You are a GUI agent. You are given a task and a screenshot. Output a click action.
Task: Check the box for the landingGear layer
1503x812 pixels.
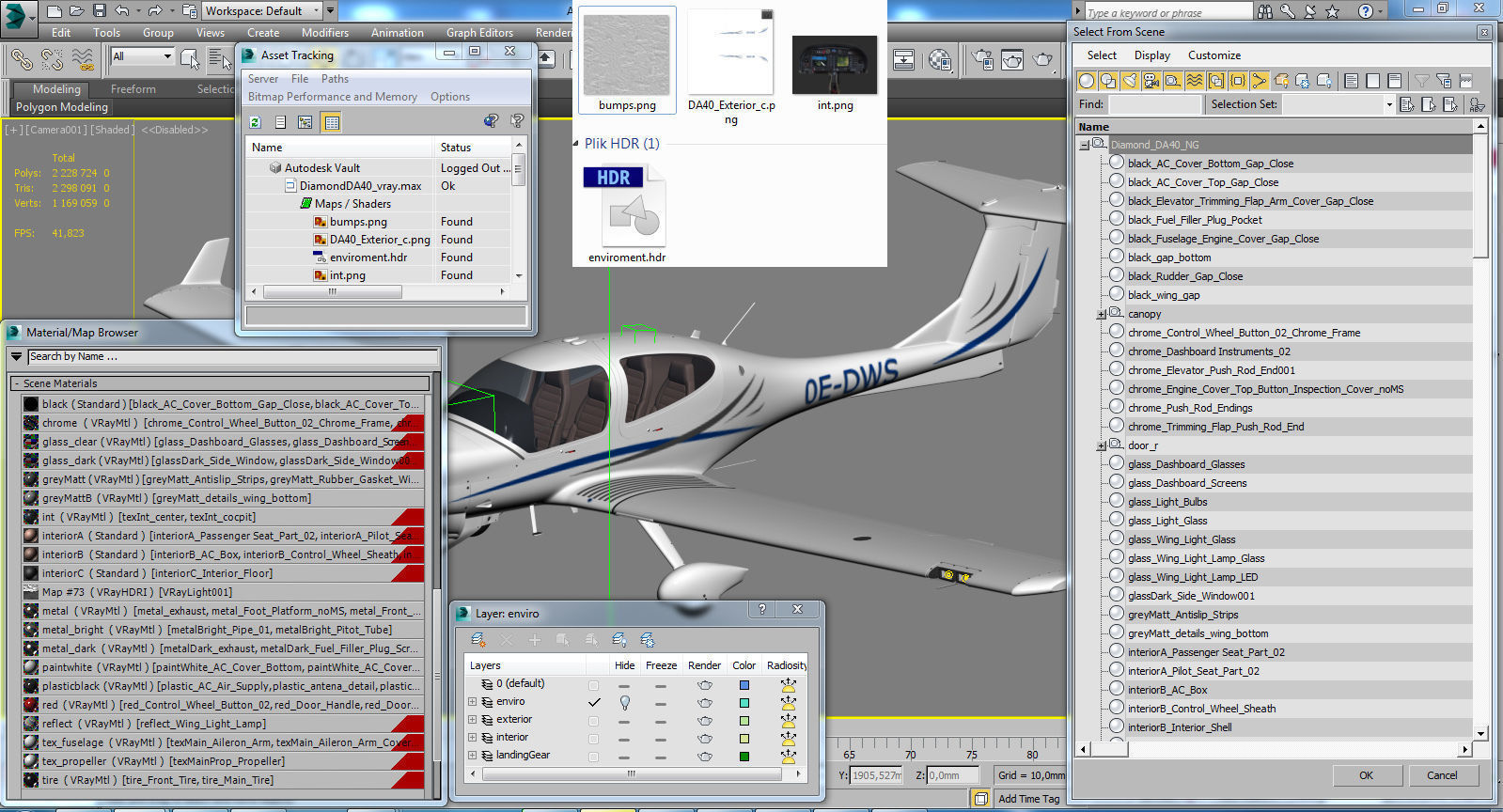click(x=593, y=757)
